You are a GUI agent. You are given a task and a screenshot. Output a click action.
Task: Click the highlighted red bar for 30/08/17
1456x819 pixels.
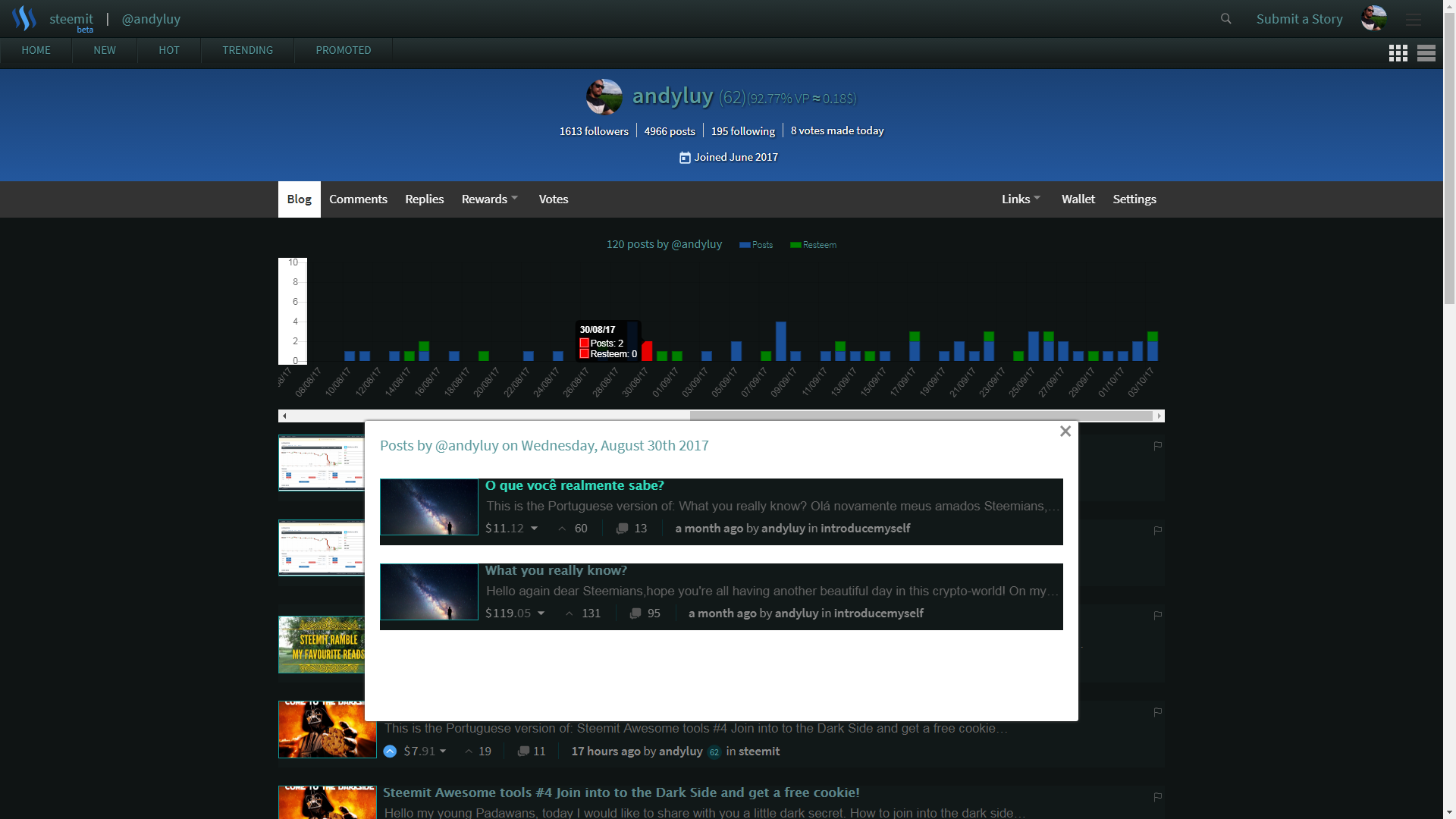tap(647, 351)
